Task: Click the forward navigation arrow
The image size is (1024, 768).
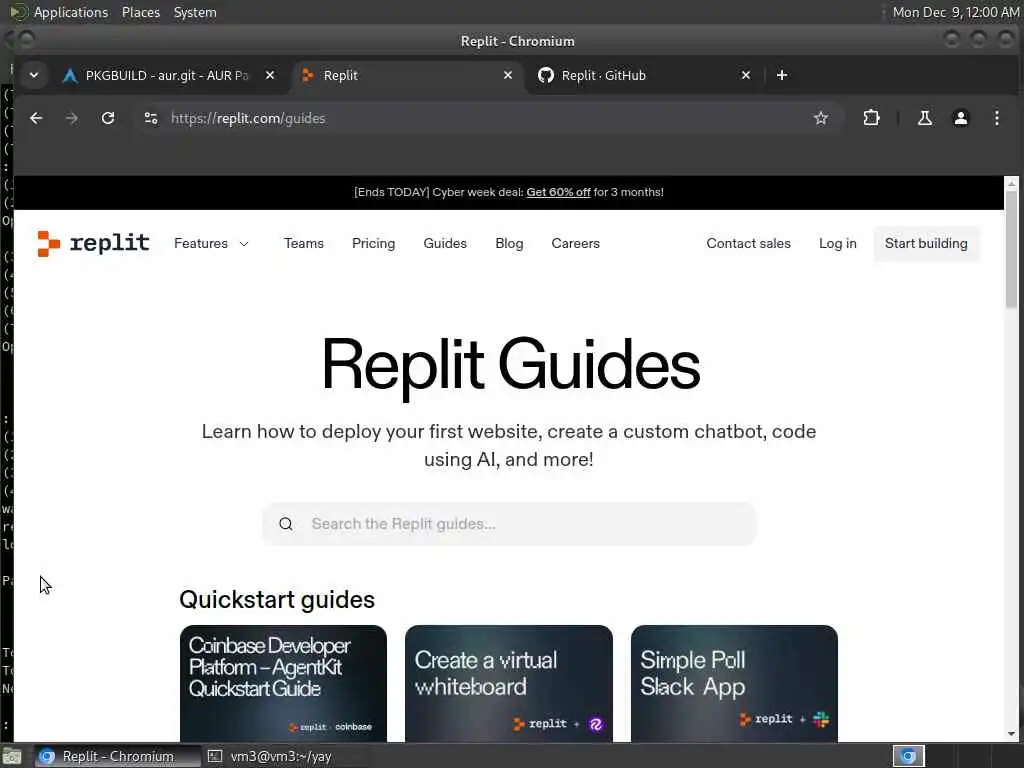Action: coord(72,118)
